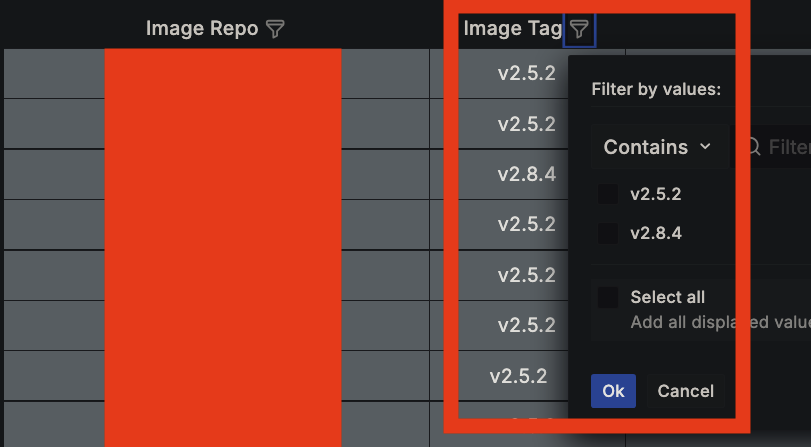Click the Add all displayed values description
Image resolution: width=811 pixels, height=447 pixels.
tap(720, 322)
